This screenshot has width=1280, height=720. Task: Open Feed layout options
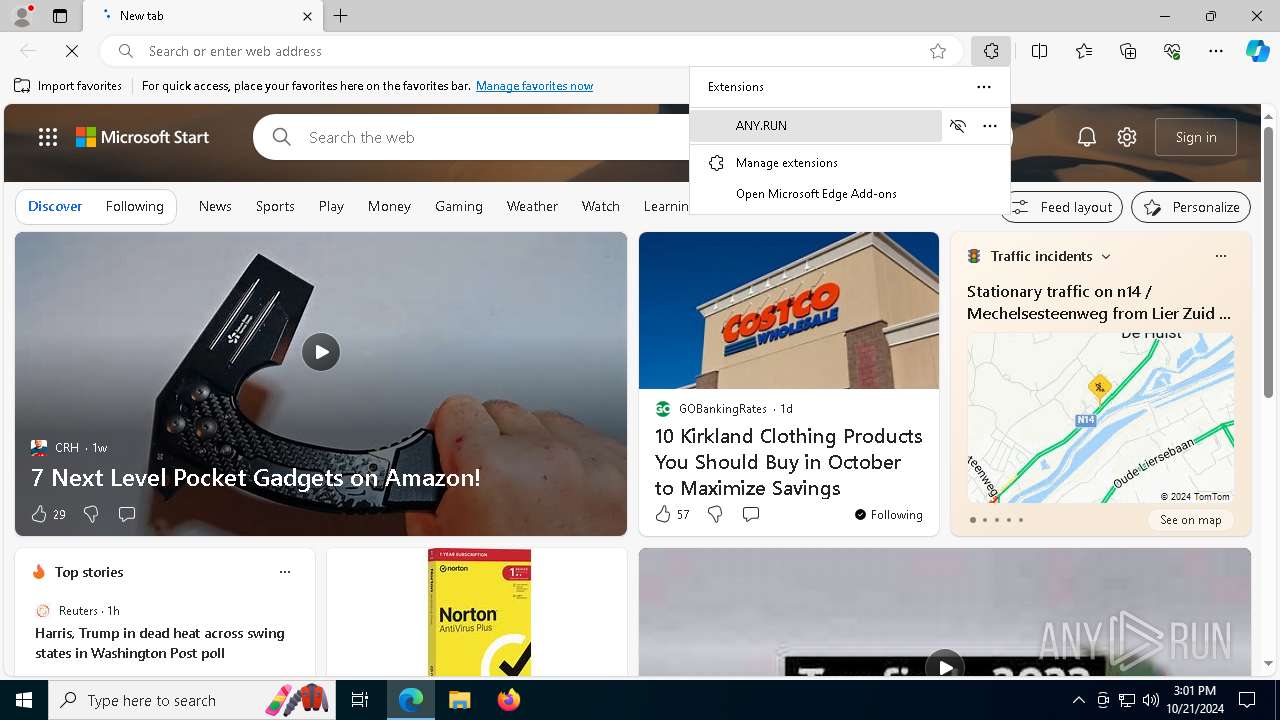(1061, 207)
